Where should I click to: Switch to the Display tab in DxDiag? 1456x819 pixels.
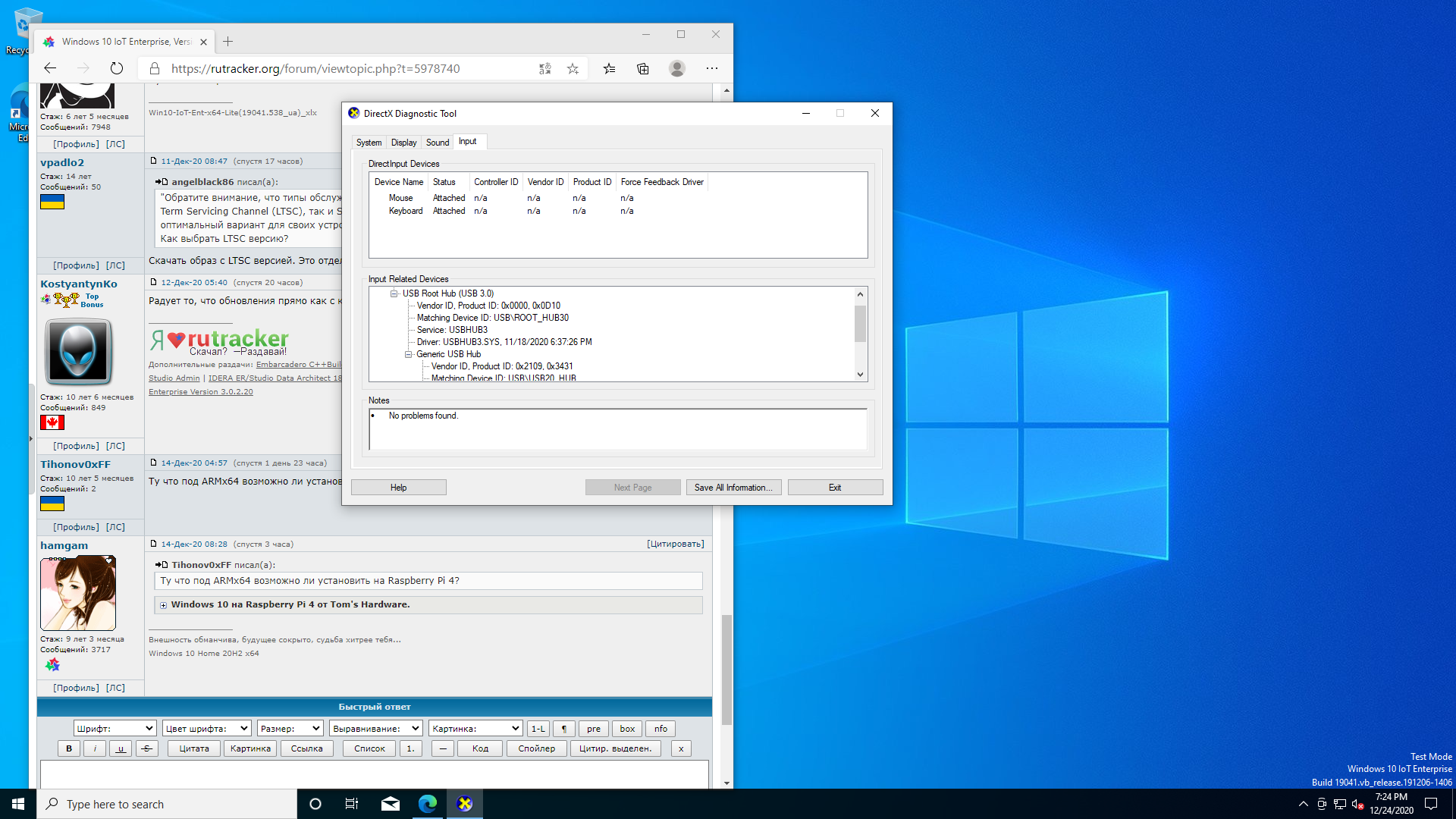[403, 143]
